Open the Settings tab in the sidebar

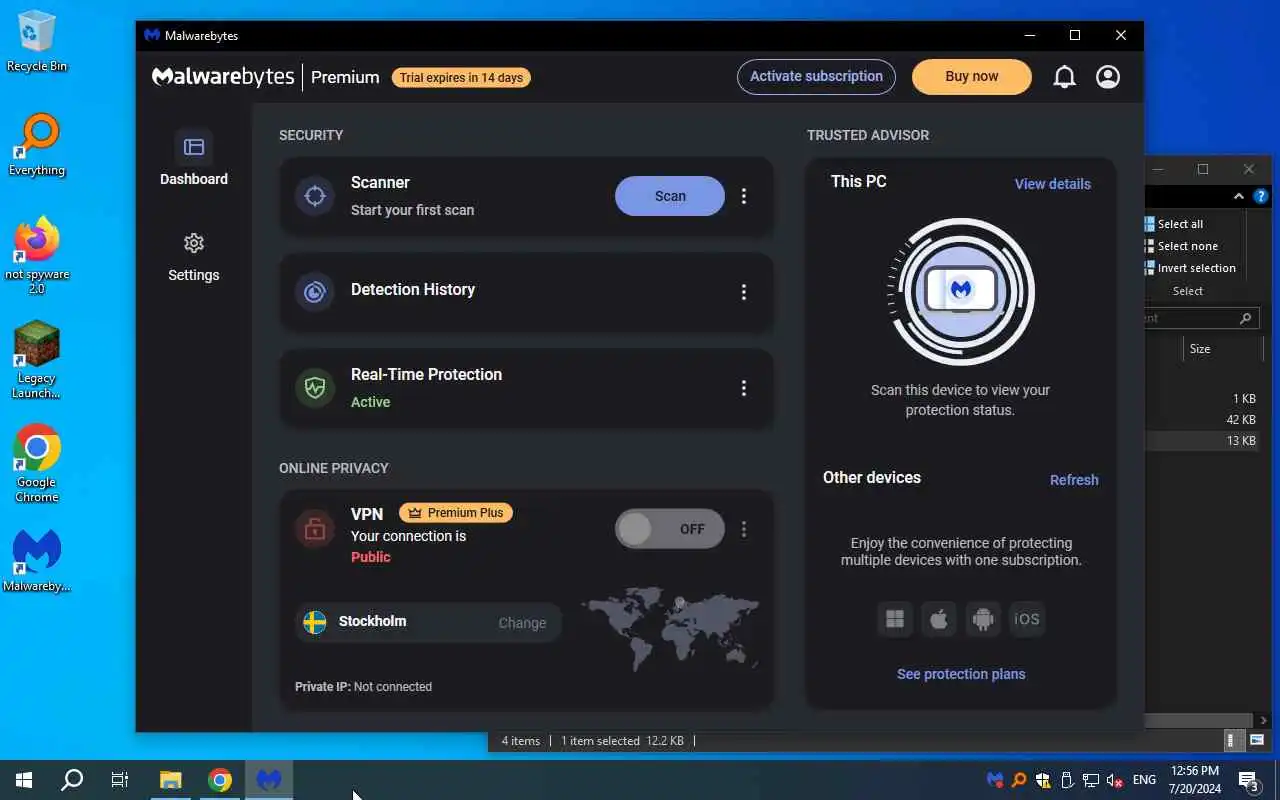[x=194, y=257]
